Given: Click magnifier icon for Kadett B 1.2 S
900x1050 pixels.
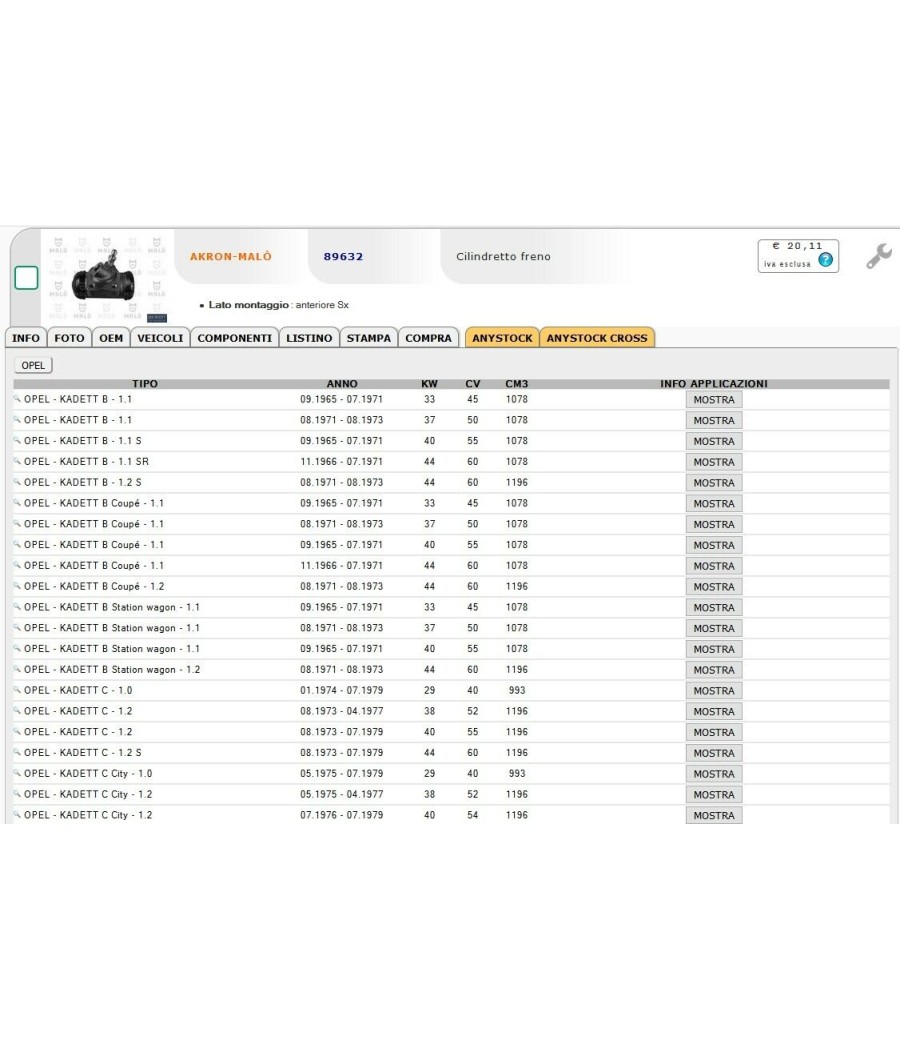Looking at the screenshot, I should point(17,482).
